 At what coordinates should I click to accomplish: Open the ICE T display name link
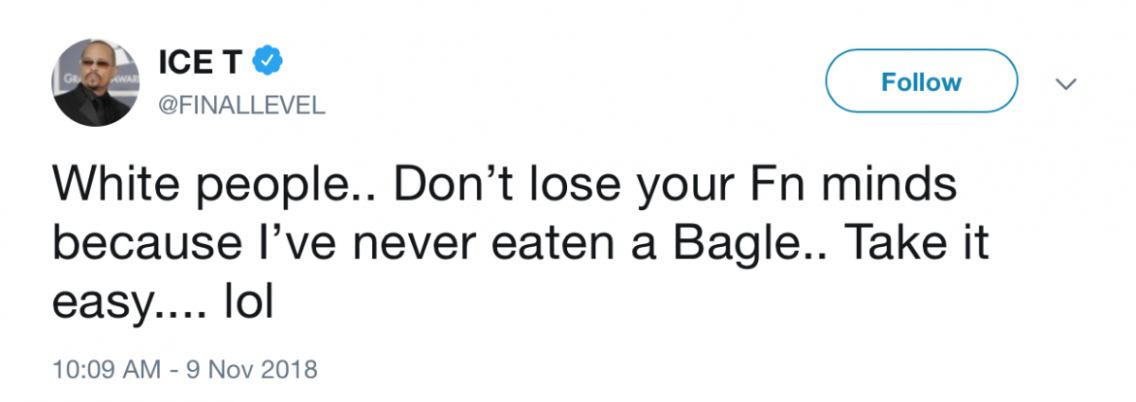200,63
